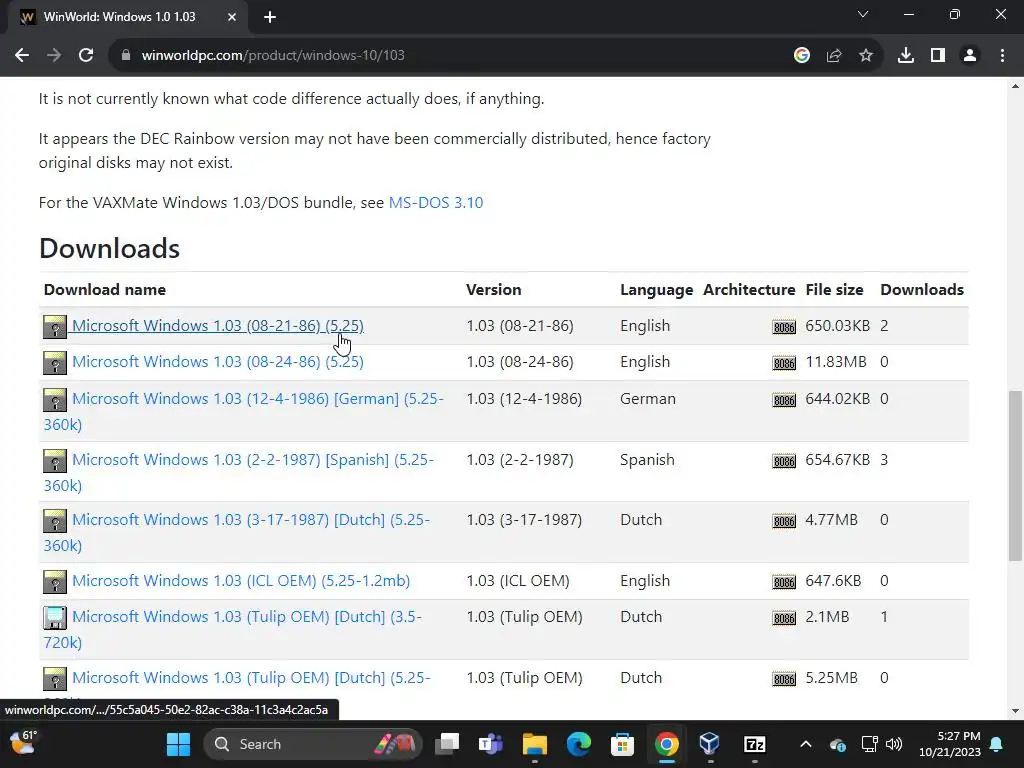Reload the WinWorld page
The image size is (1024, 768).
tap(86, 56)
